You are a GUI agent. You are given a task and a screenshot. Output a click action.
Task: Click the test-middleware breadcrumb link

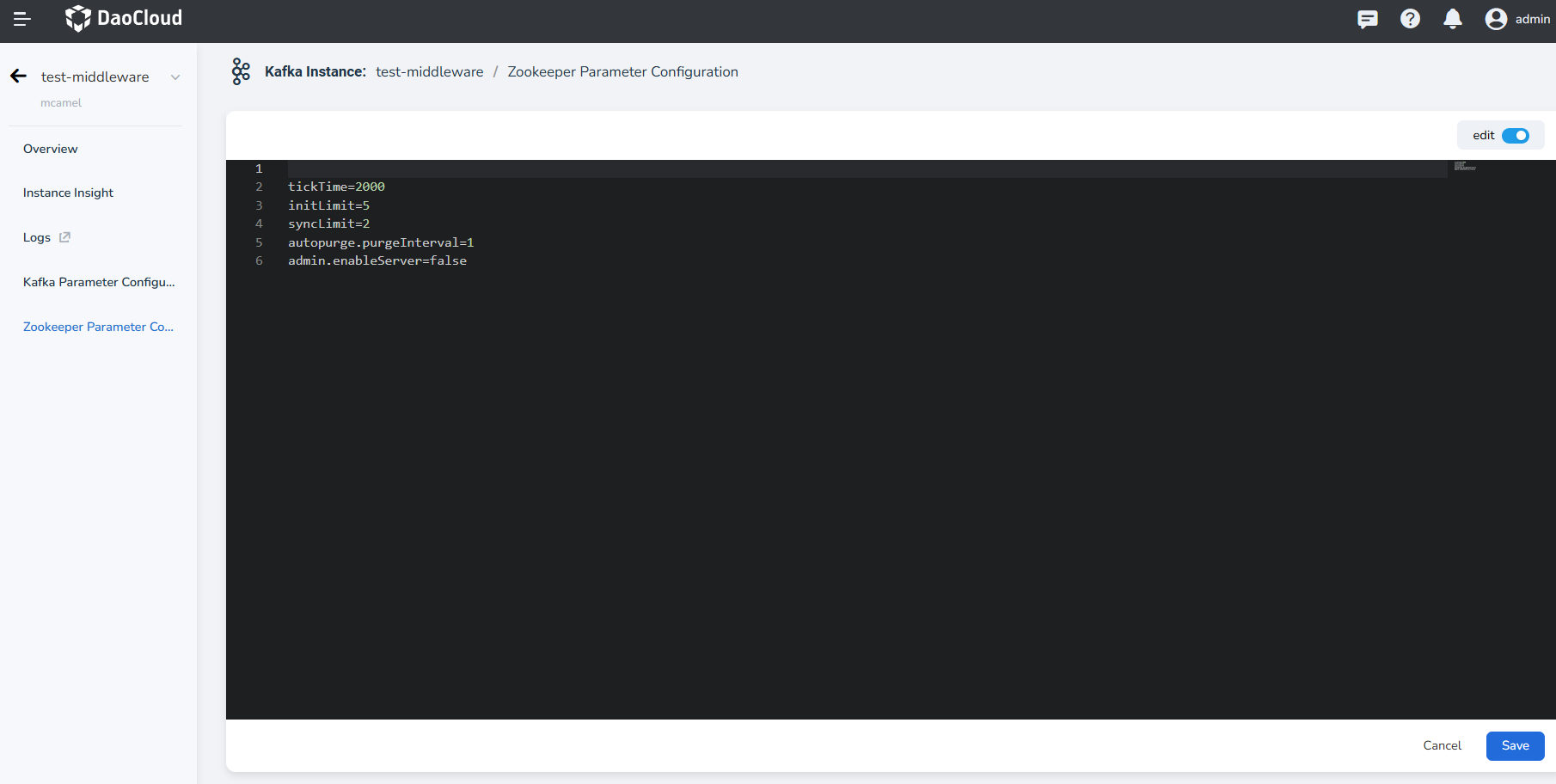click(x=429, y=71)
